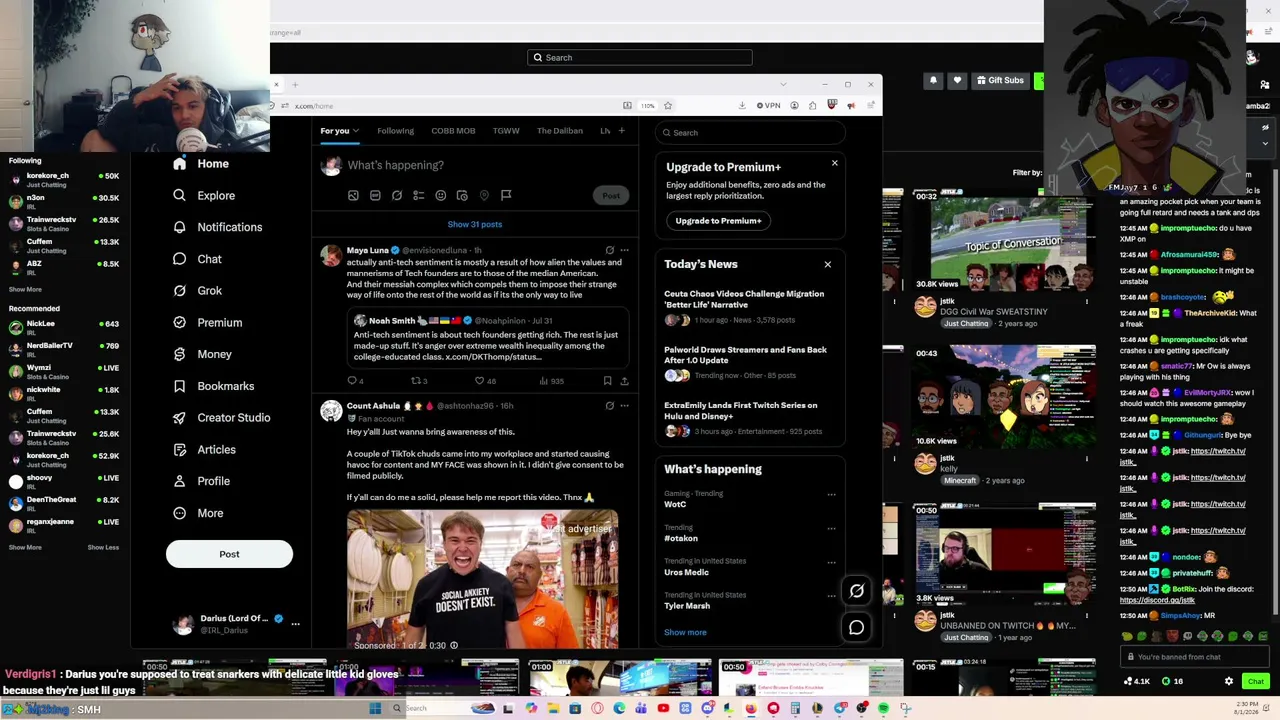Add media to the new post
The image size is (1280, 720).
tap(353, 195)
